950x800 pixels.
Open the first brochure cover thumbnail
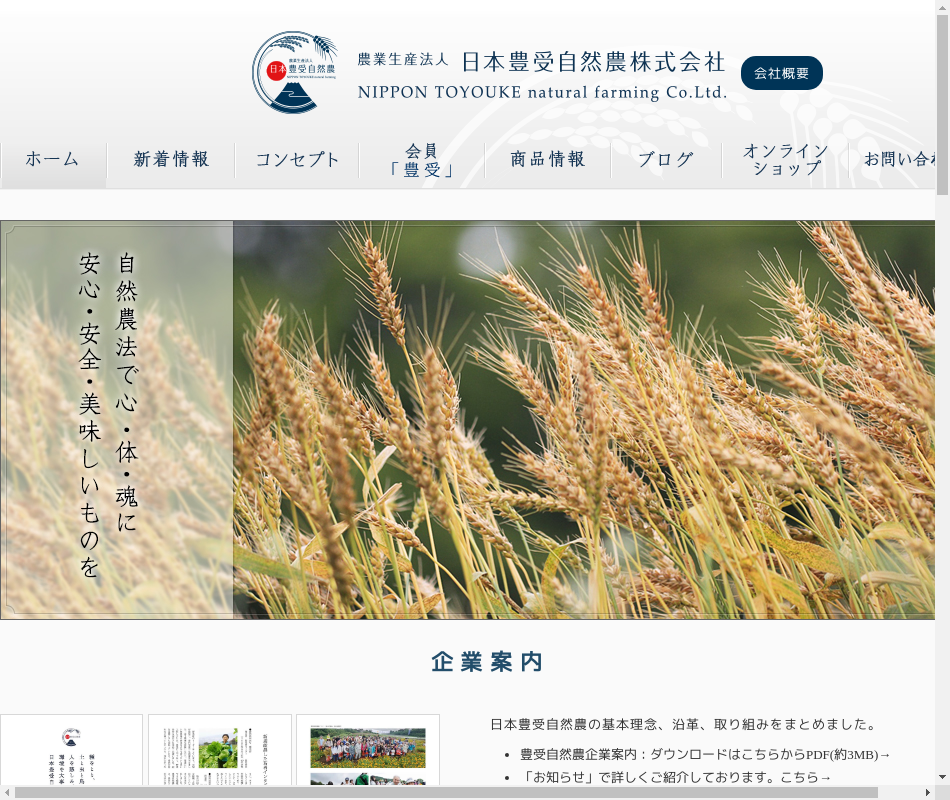click(x=71, y=750)
